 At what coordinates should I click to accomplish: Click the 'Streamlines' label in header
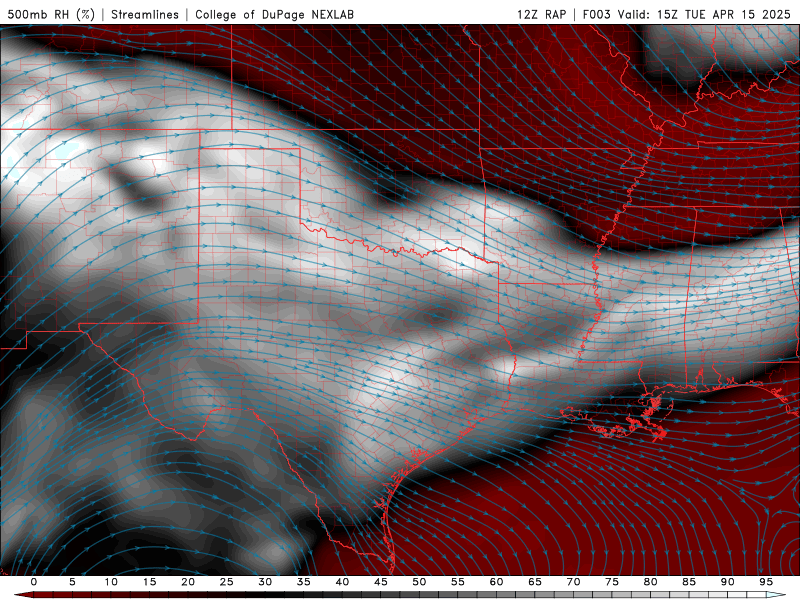(145, 14)
